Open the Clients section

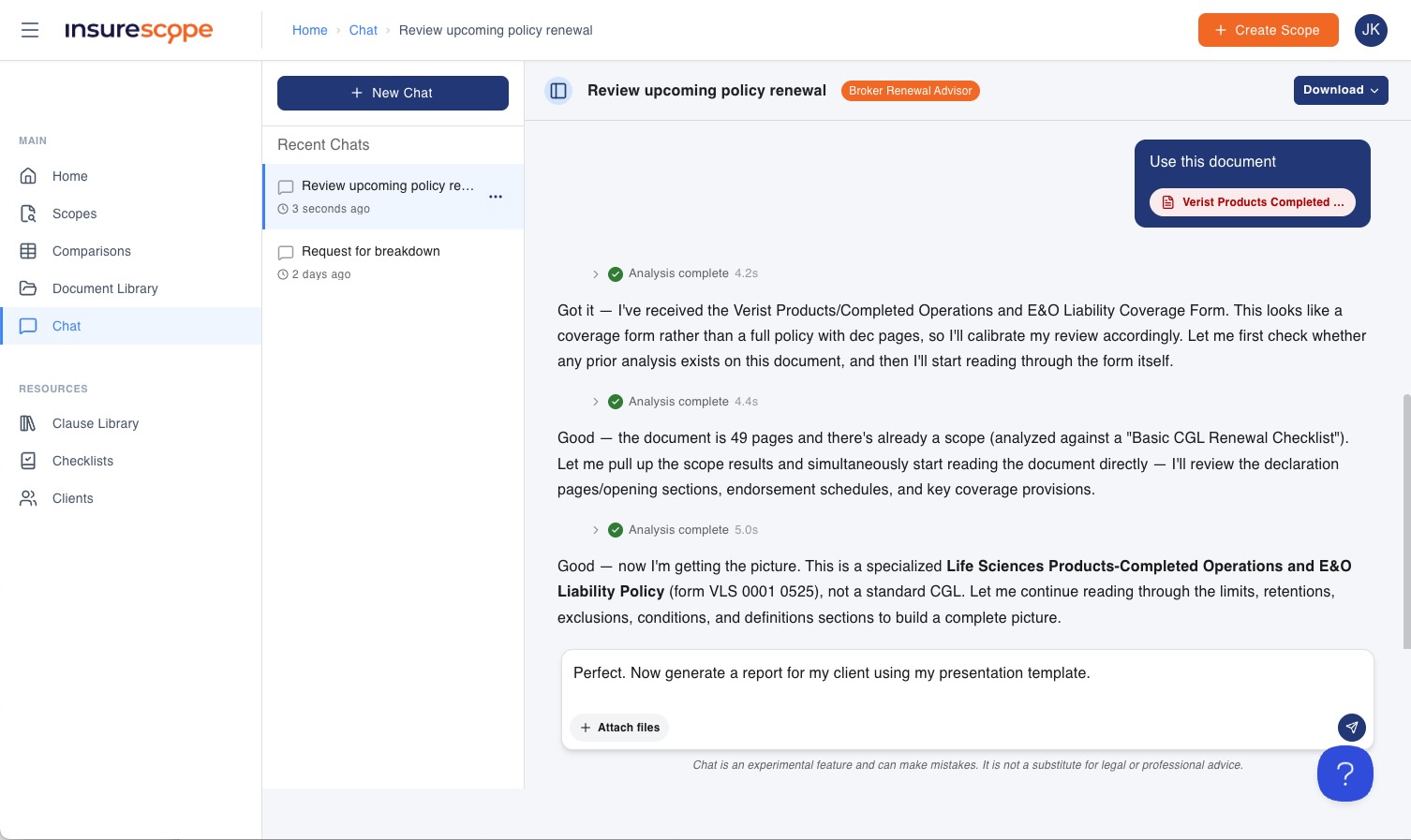(72, 498)
